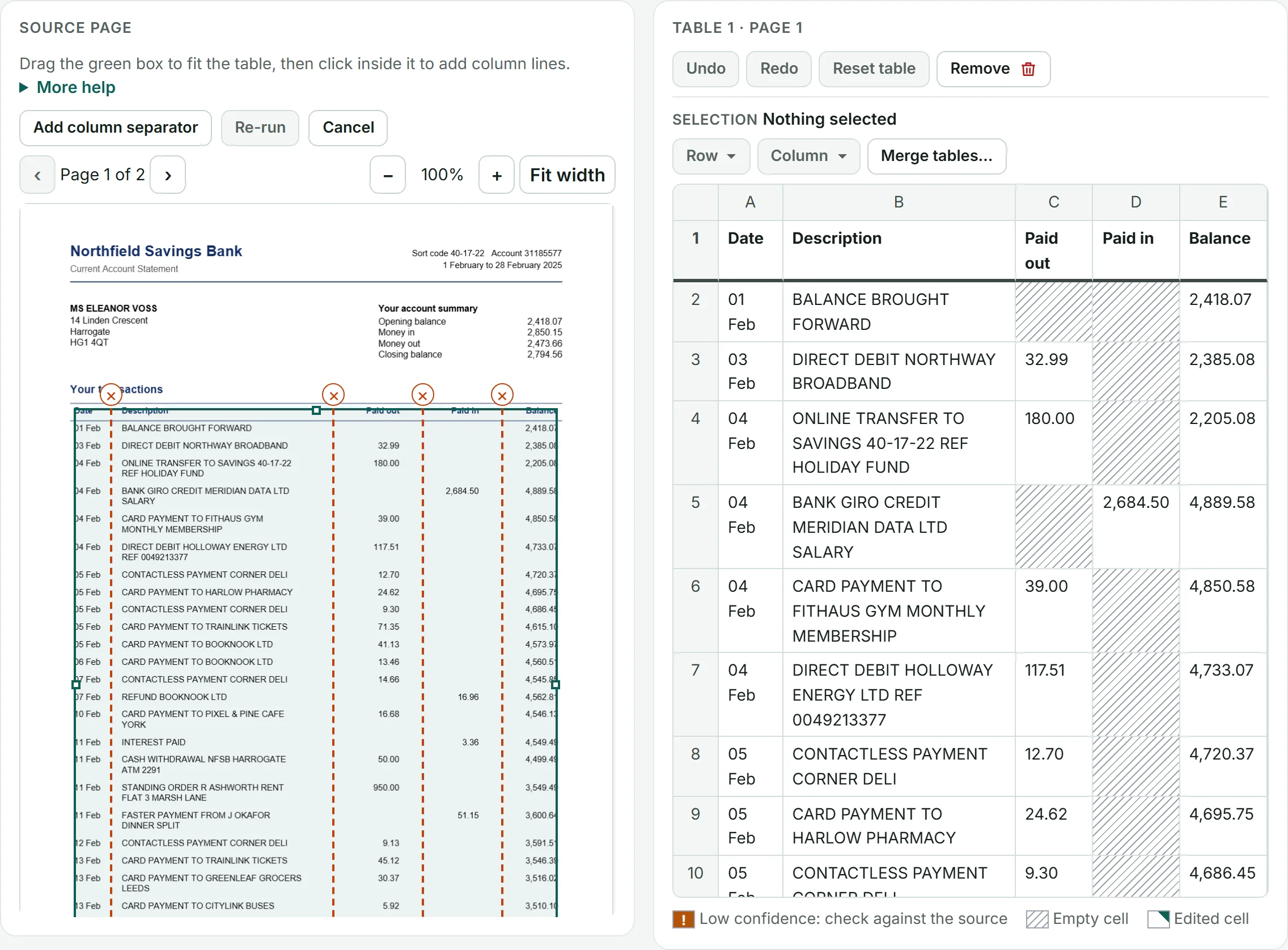1288x950 pixels.
Task: Remove separator between Description and Paid out
Action: coord(333,395)
